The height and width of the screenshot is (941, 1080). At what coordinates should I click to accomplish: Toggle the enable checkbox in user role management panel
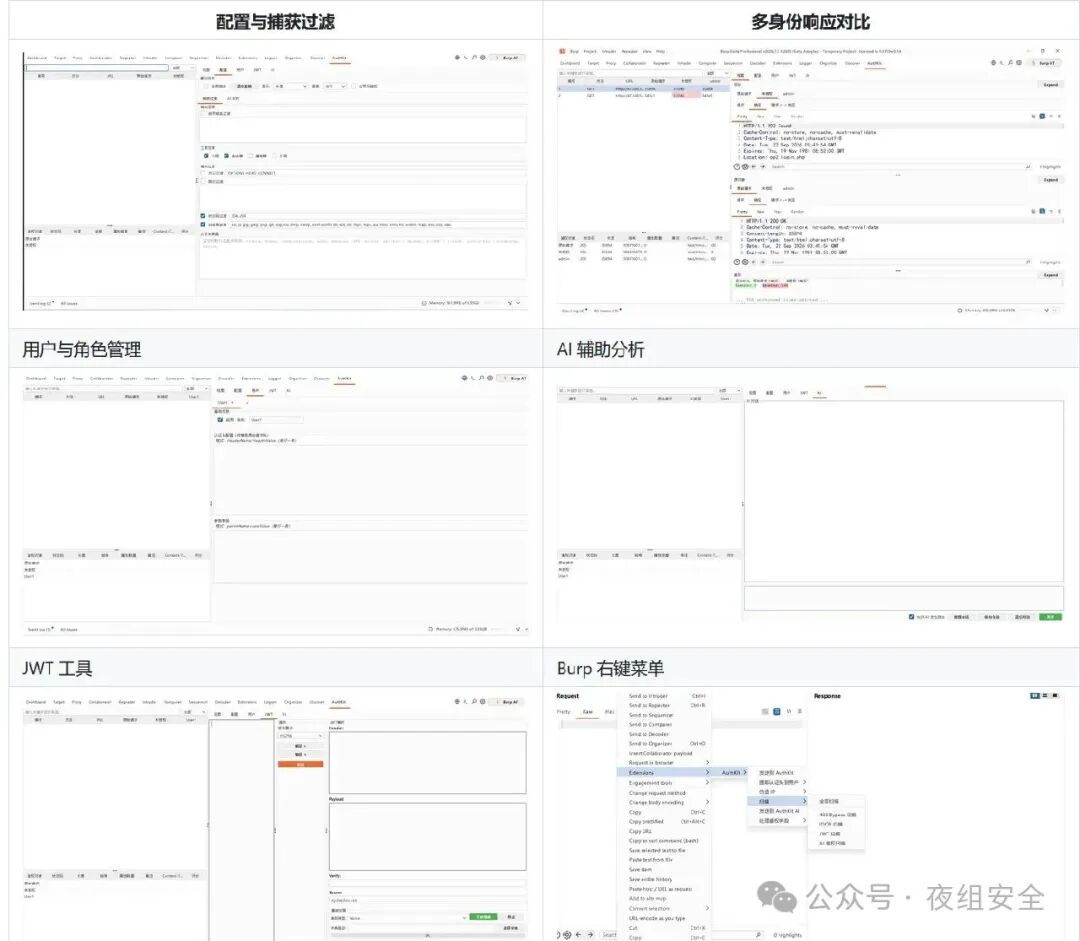pyautogui.click(x=220, y=420)
